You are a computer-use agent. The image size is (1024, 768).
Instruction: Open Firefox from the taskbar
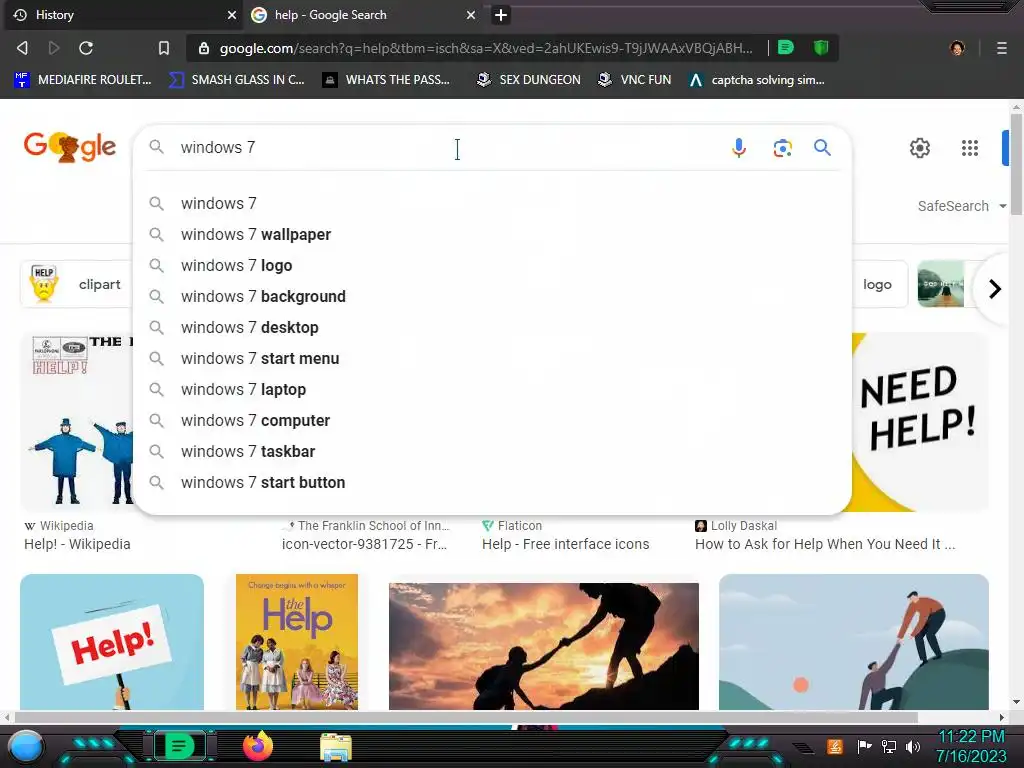[258, 746]
